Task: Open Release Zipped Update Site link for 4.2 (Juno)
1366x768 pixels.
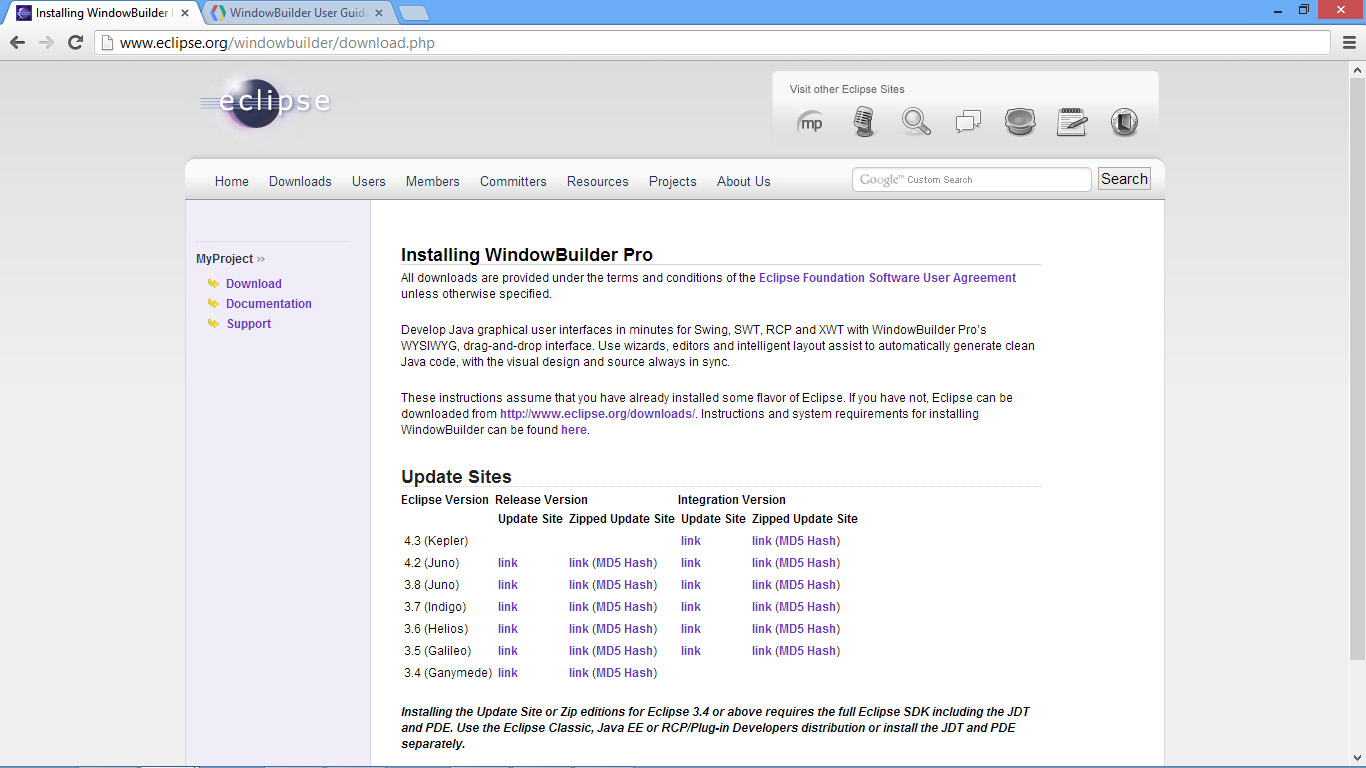Action: (x=579, y=563)
